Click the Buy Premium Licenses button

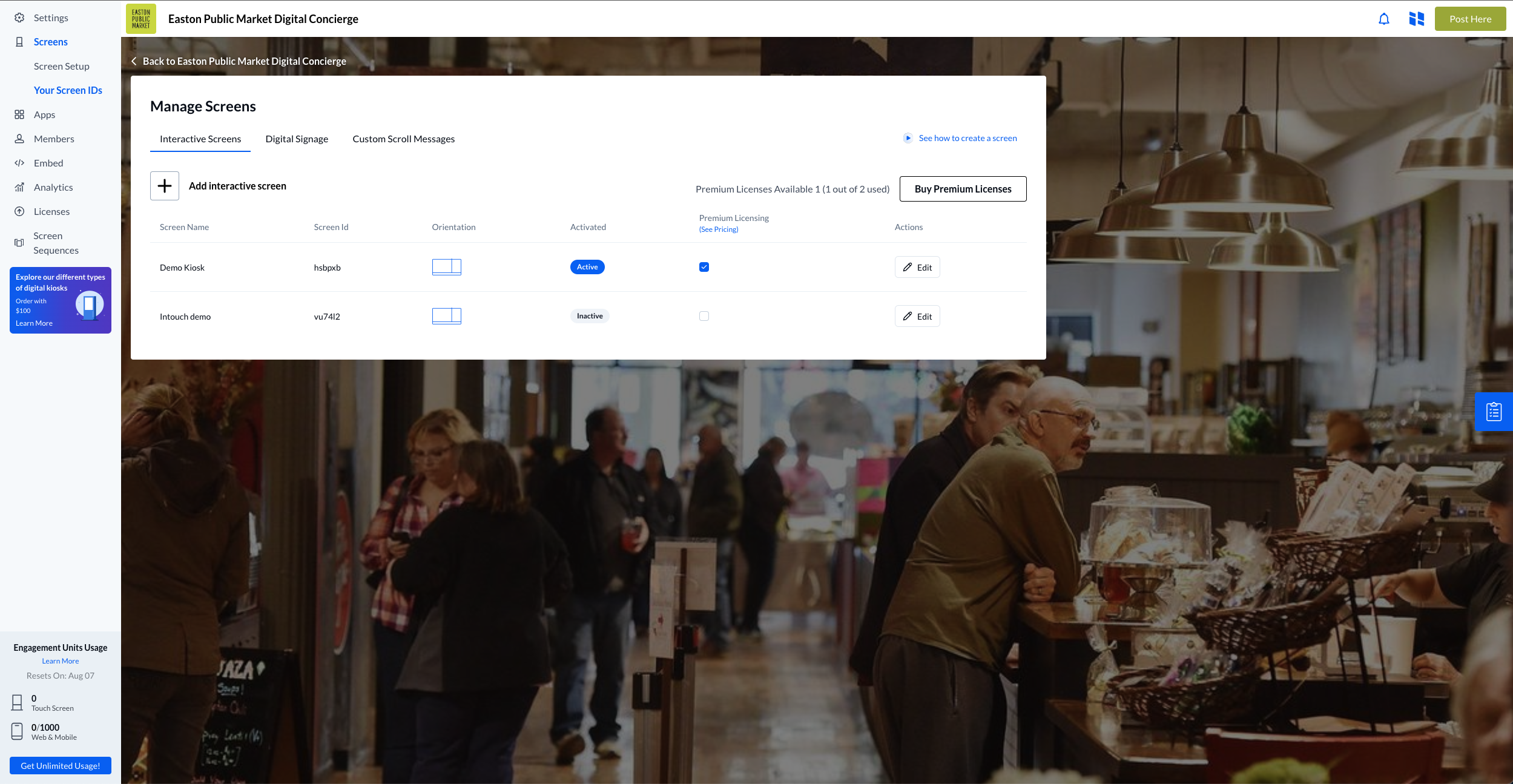coord(963,189)
